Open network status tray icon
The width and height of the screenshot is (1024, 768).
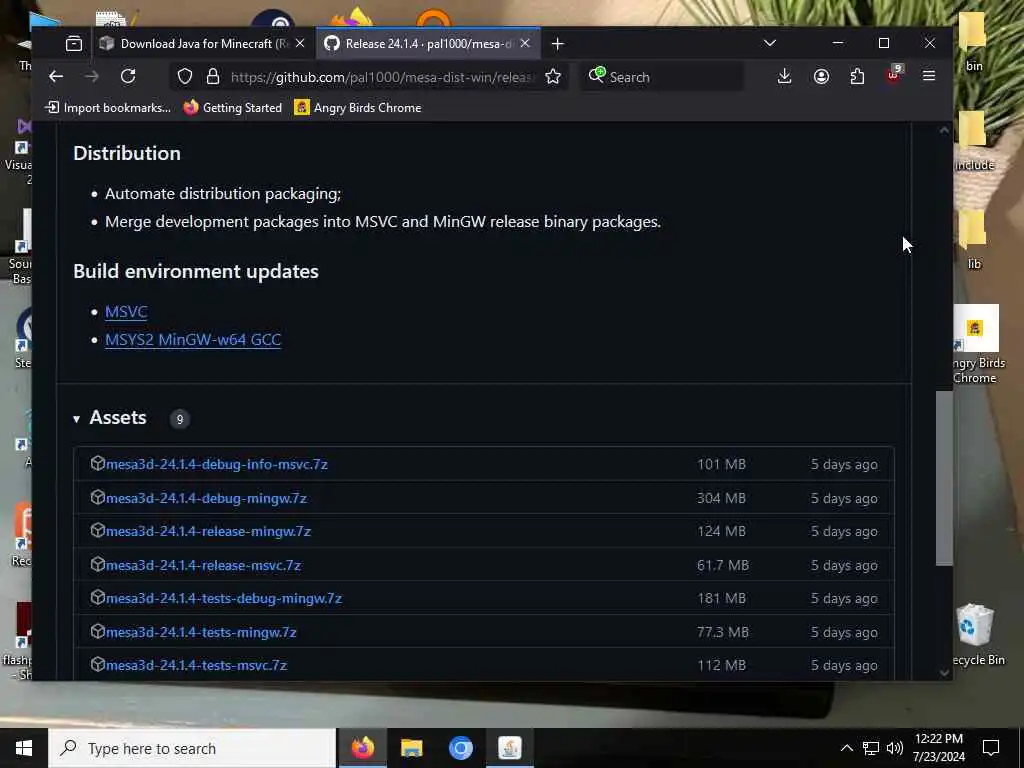871,748
